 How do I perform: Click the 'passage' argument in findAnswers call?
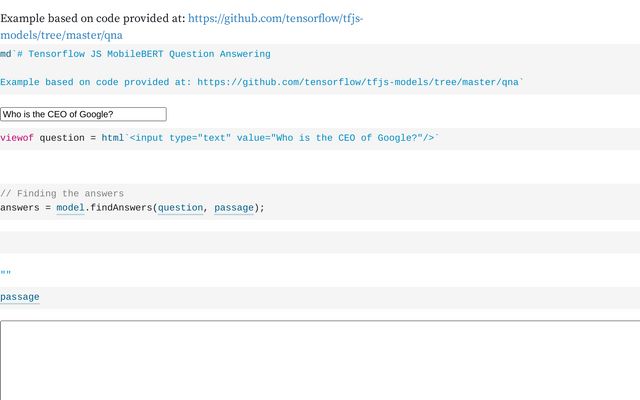[x=234, y=208]
